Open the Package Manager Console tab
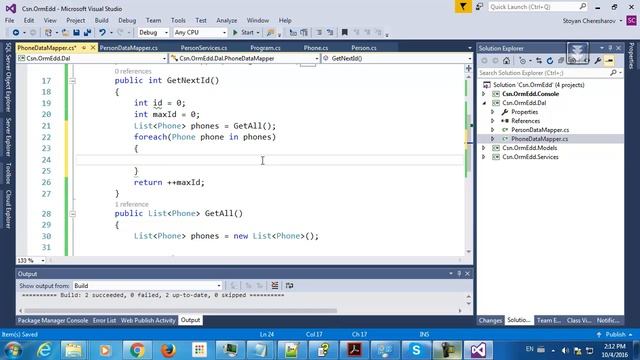This screenshot has height=360, width=640. coord(53,320)
